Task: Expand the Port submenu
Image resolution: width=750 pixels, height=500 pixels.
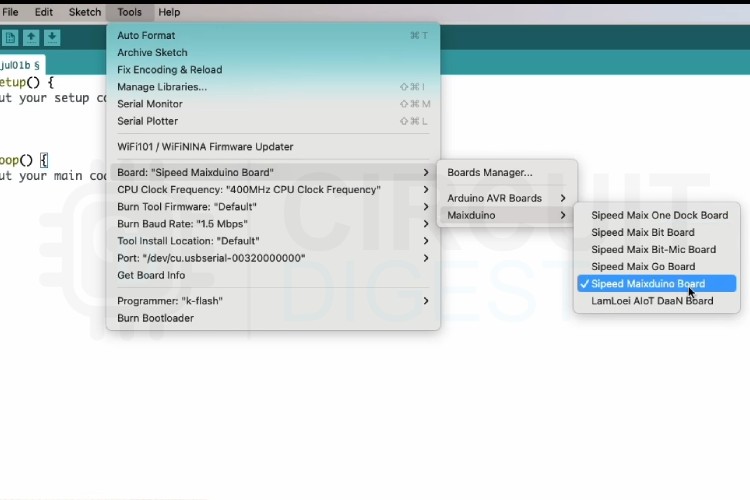Action: point(273,258)
